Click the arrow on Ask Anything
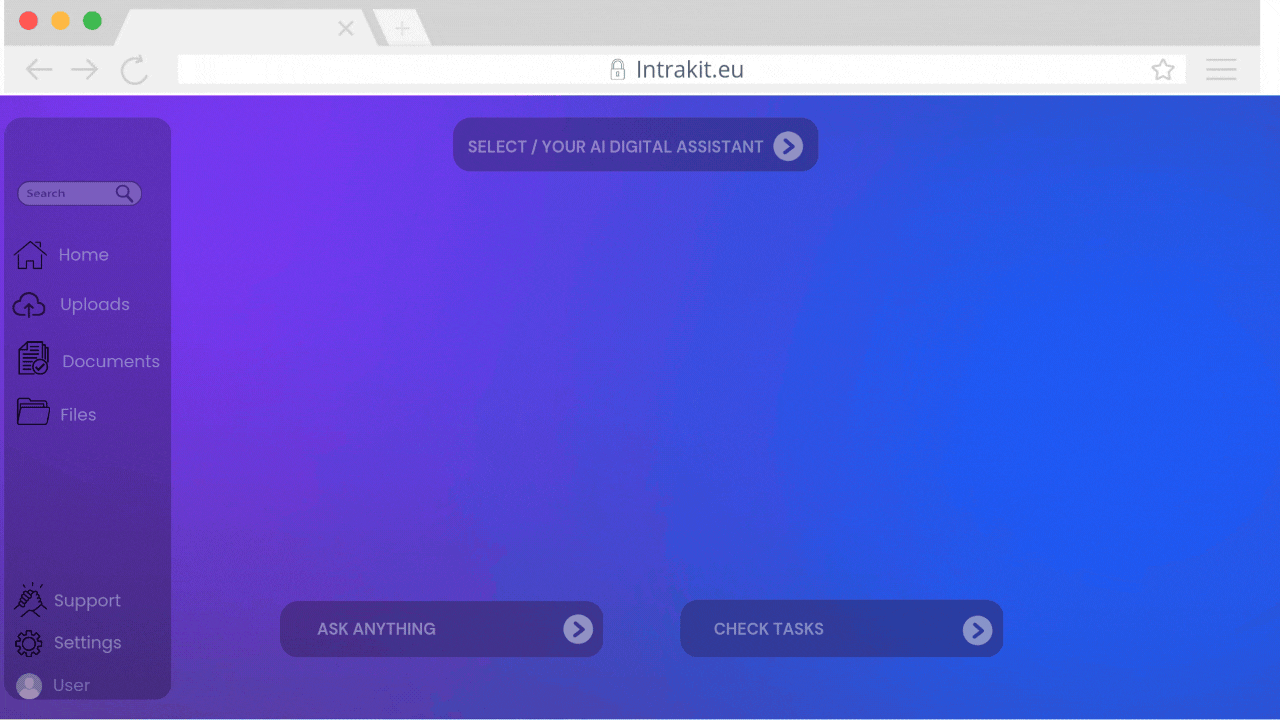 pos(578,629)
